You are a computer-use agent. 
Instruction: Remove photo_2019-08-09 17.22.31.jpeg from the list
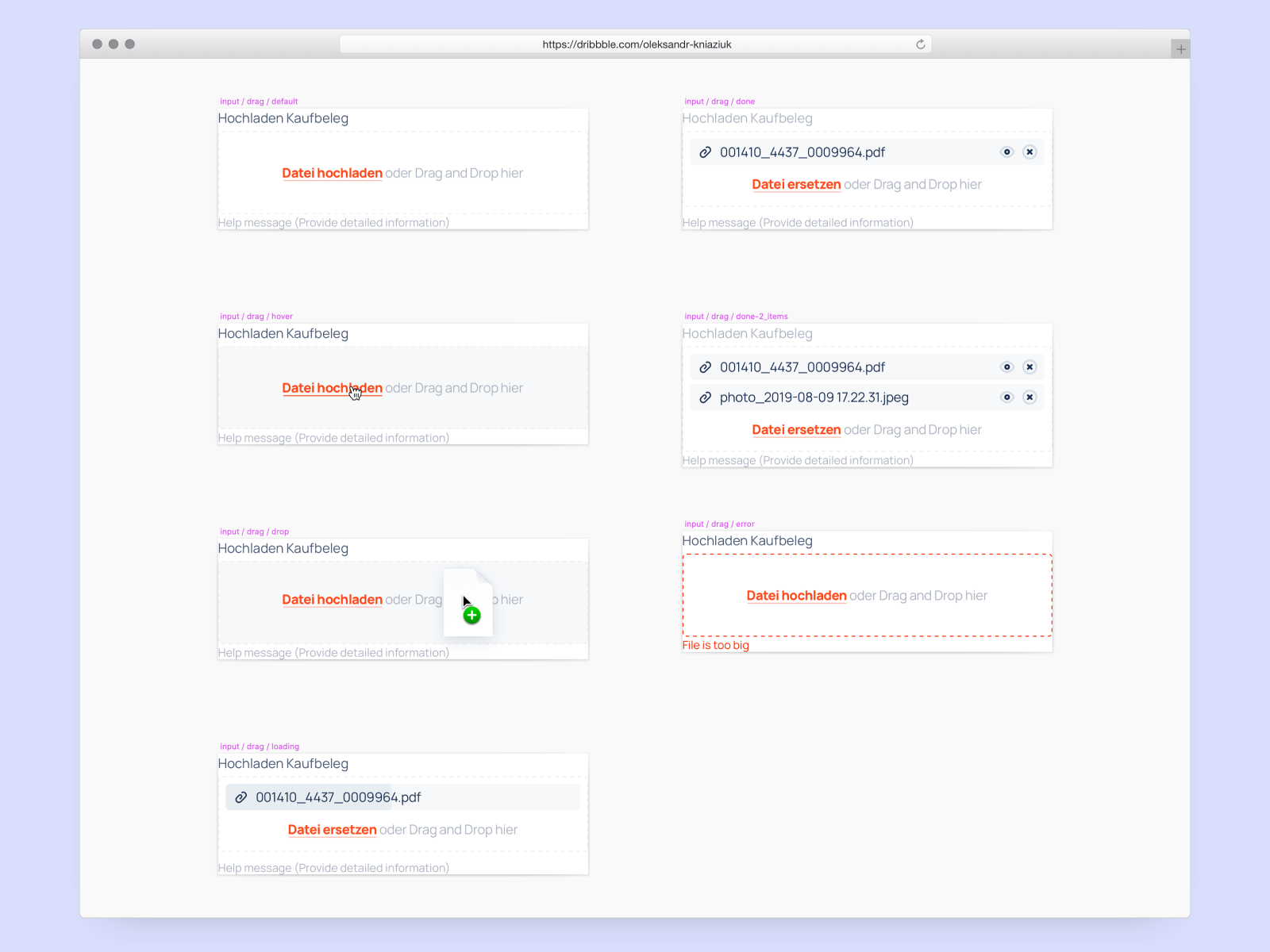(1029, 397)
